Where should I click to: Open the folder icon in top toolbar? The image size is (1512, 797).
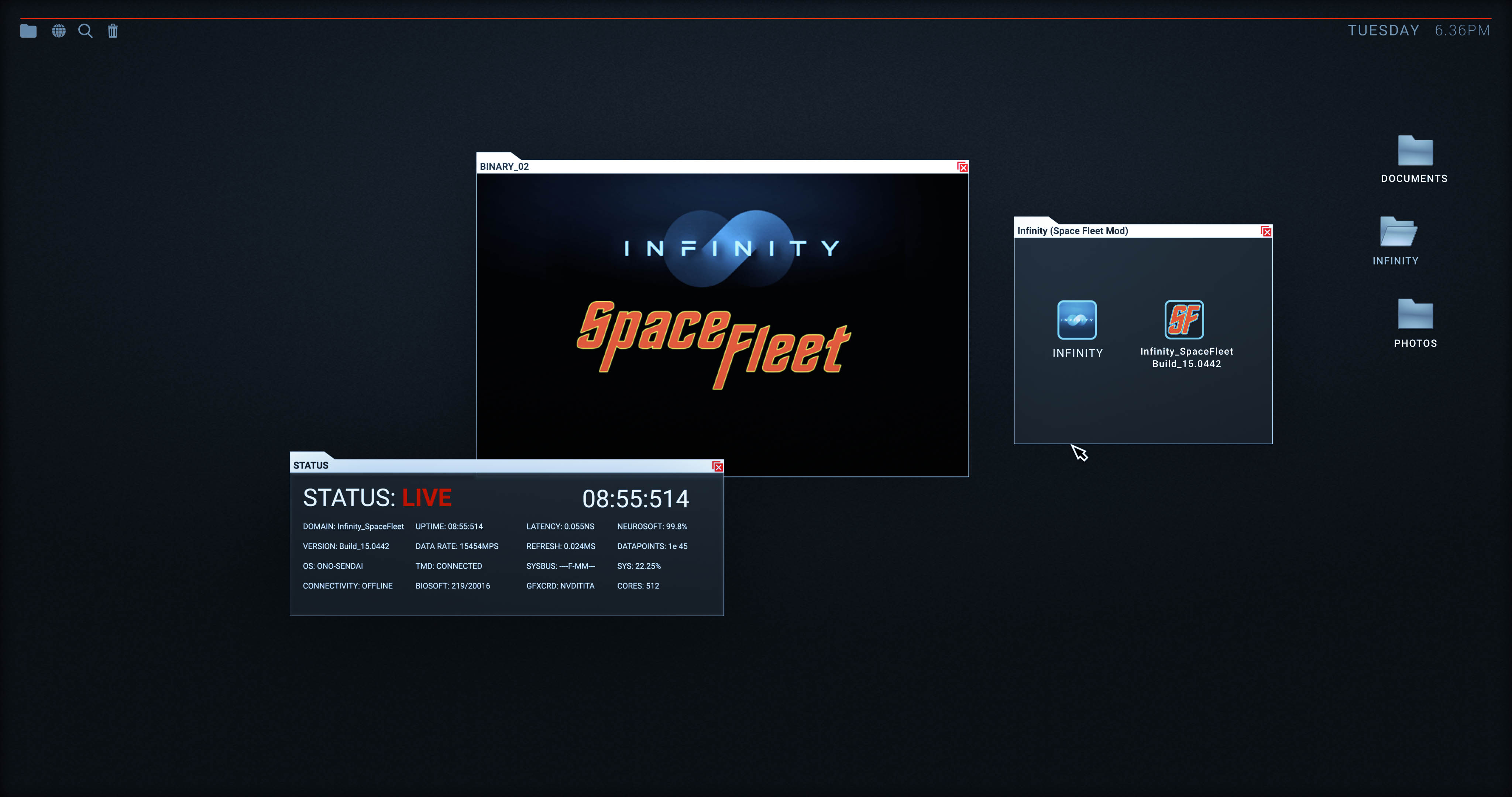click(28, 31)
